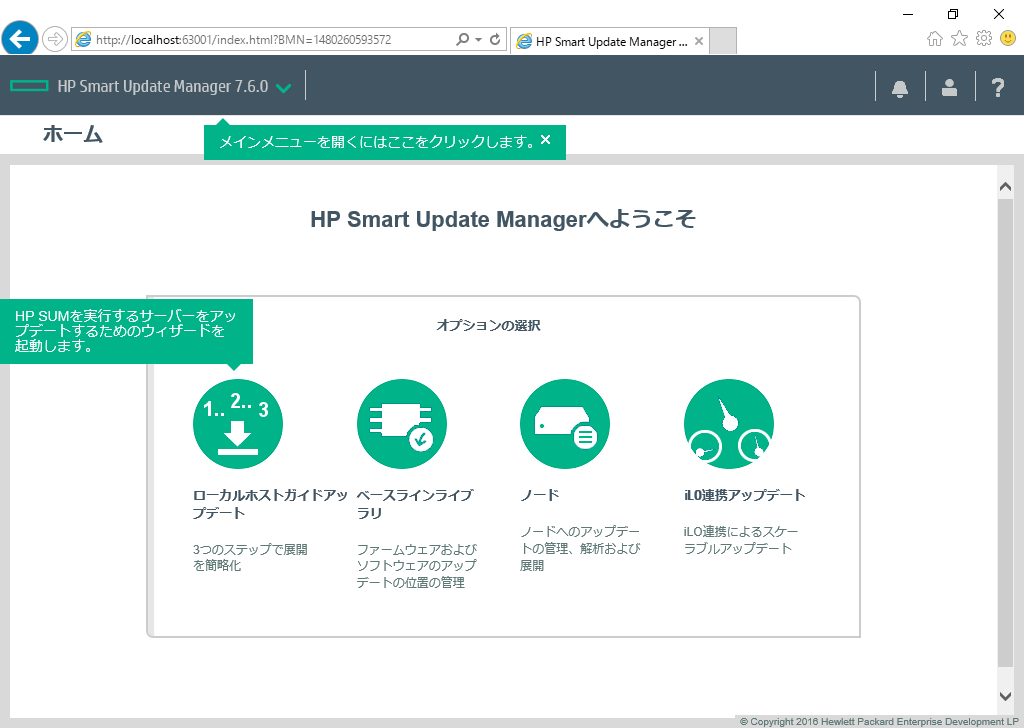Screen dimensions: 1024x728
Task: Click the browser forward arrow button
Action: tap(55, 39)
